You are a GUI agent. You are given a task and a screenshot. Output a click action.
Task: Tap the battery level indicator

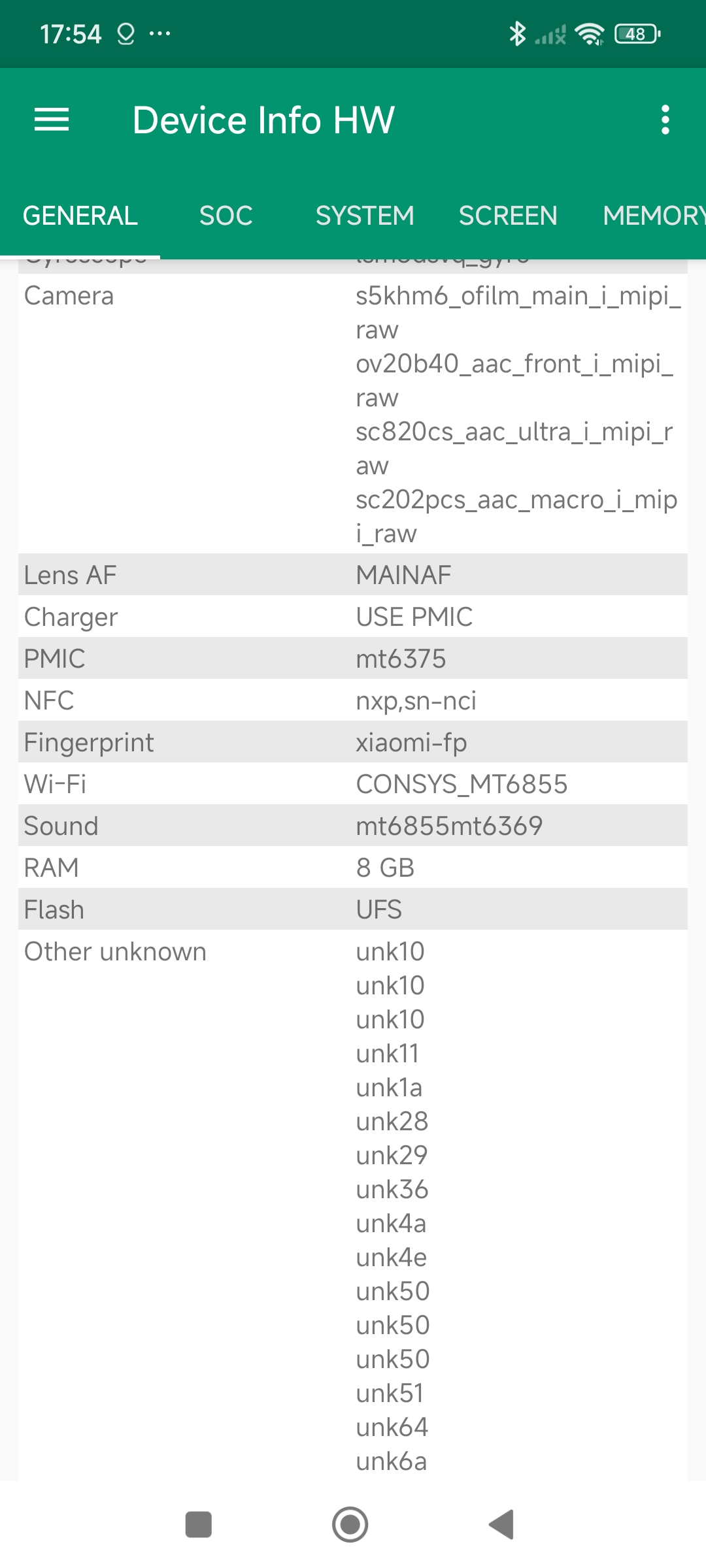[637, 34]
